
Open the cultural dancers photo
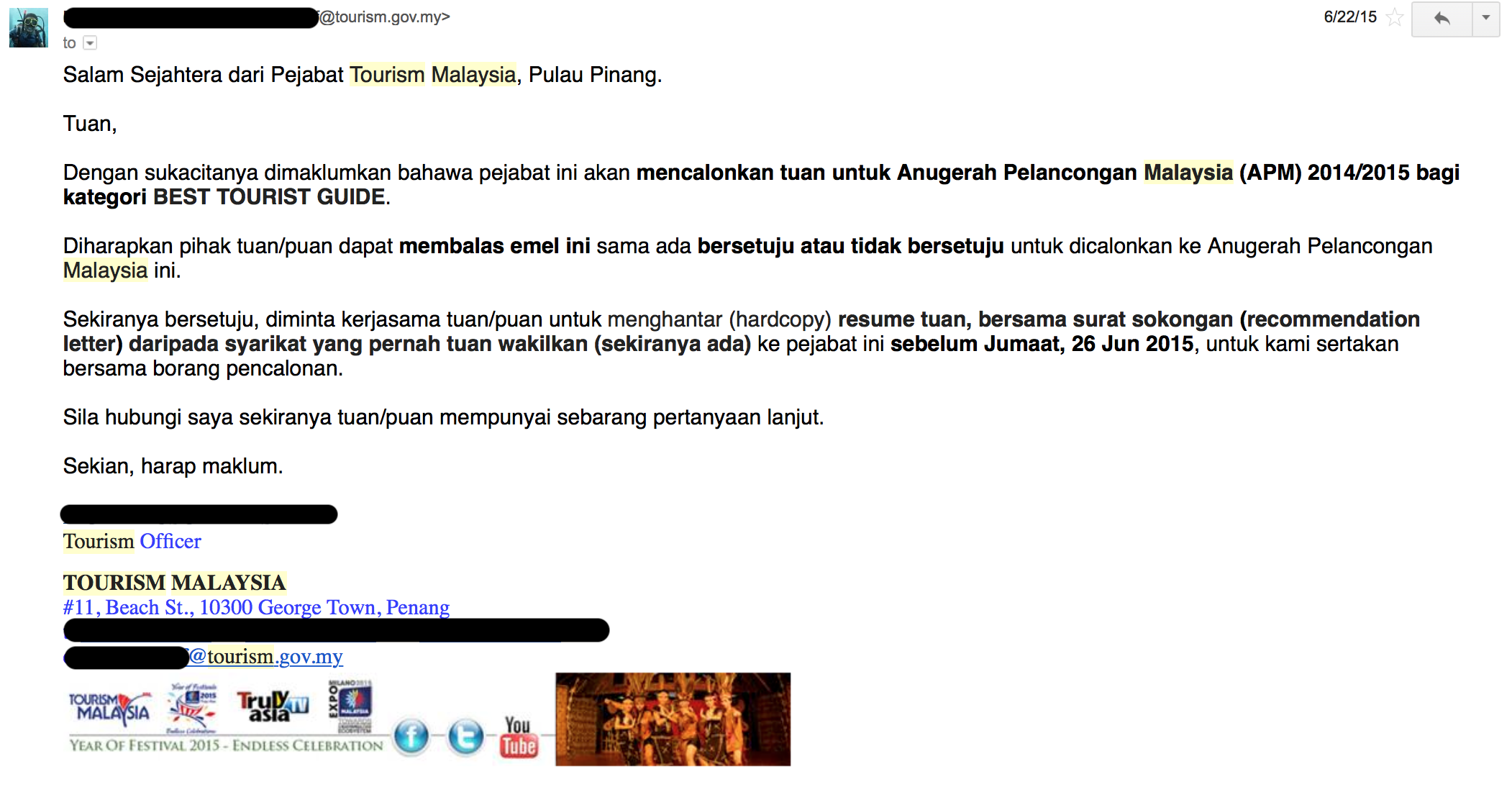pos(673,719)
